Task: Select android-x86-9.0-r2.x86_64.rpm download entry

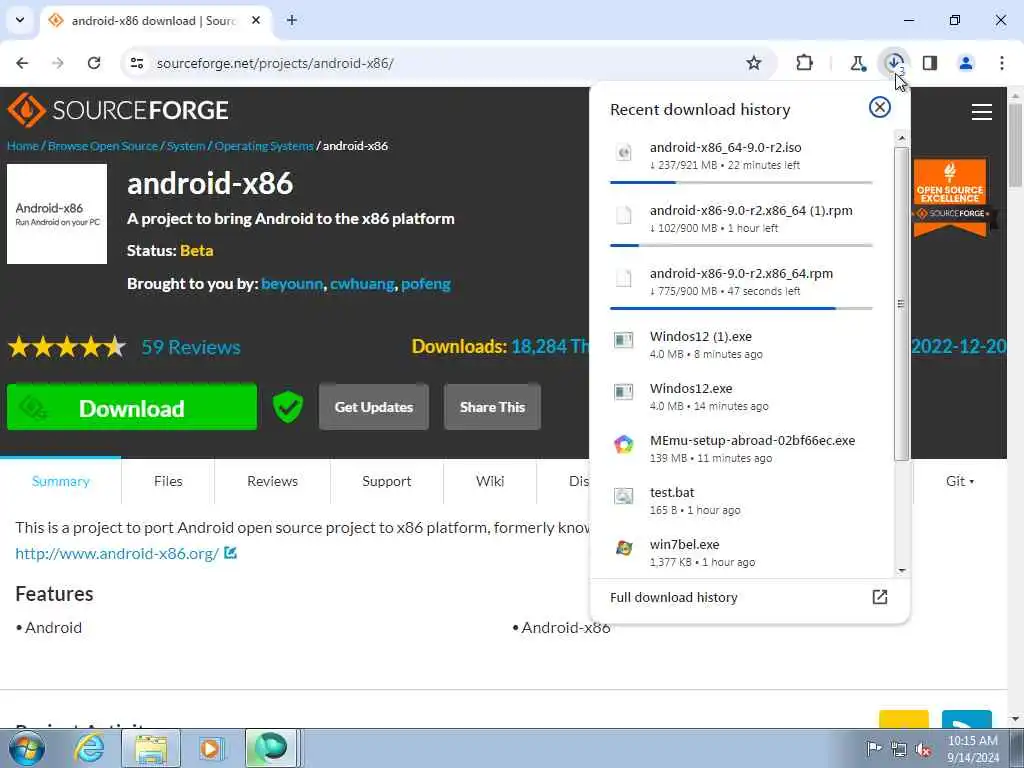Action: pos(741,285)
